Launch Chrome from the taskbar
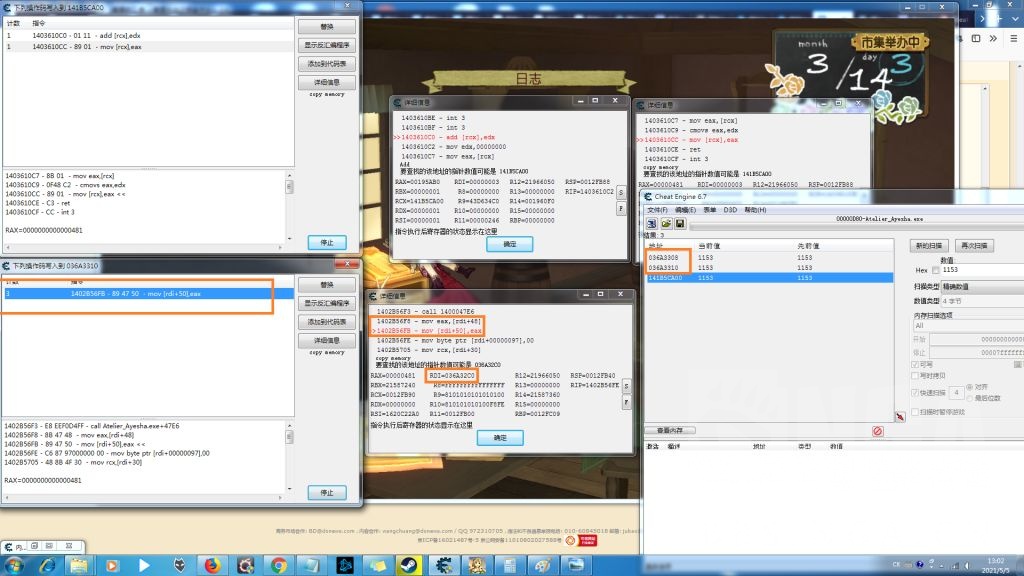Image resolution: width=1024 pixels, height=576 pixels. pyautogui.click(x=278, y=563)
